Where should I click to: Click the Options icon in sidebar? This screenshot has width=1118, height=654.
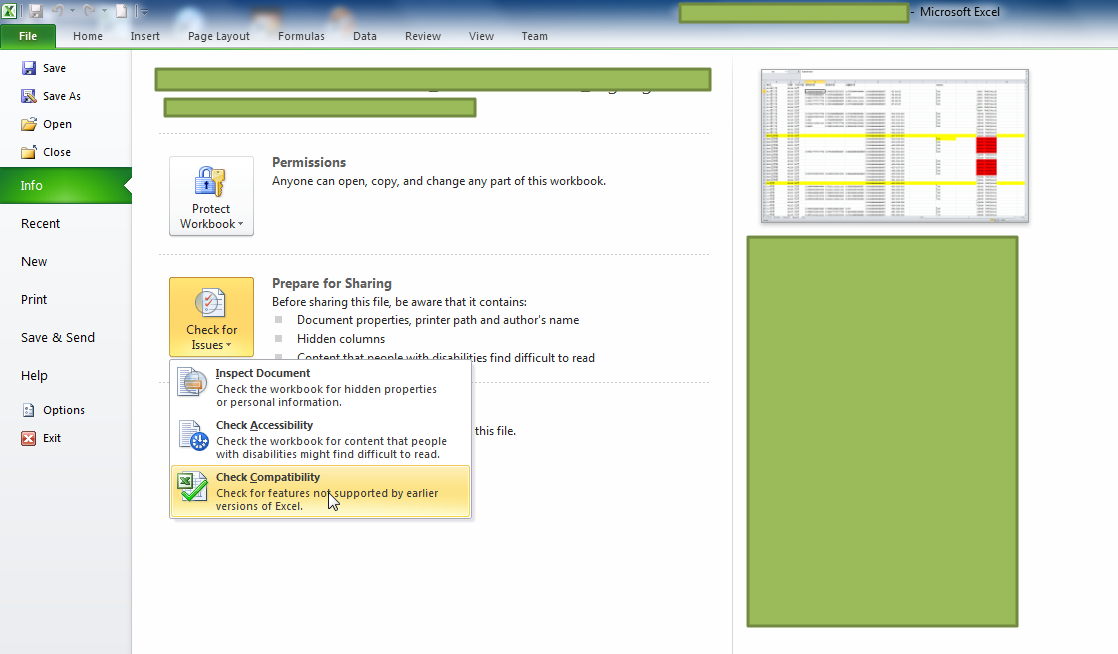click(x=29, y=410)
